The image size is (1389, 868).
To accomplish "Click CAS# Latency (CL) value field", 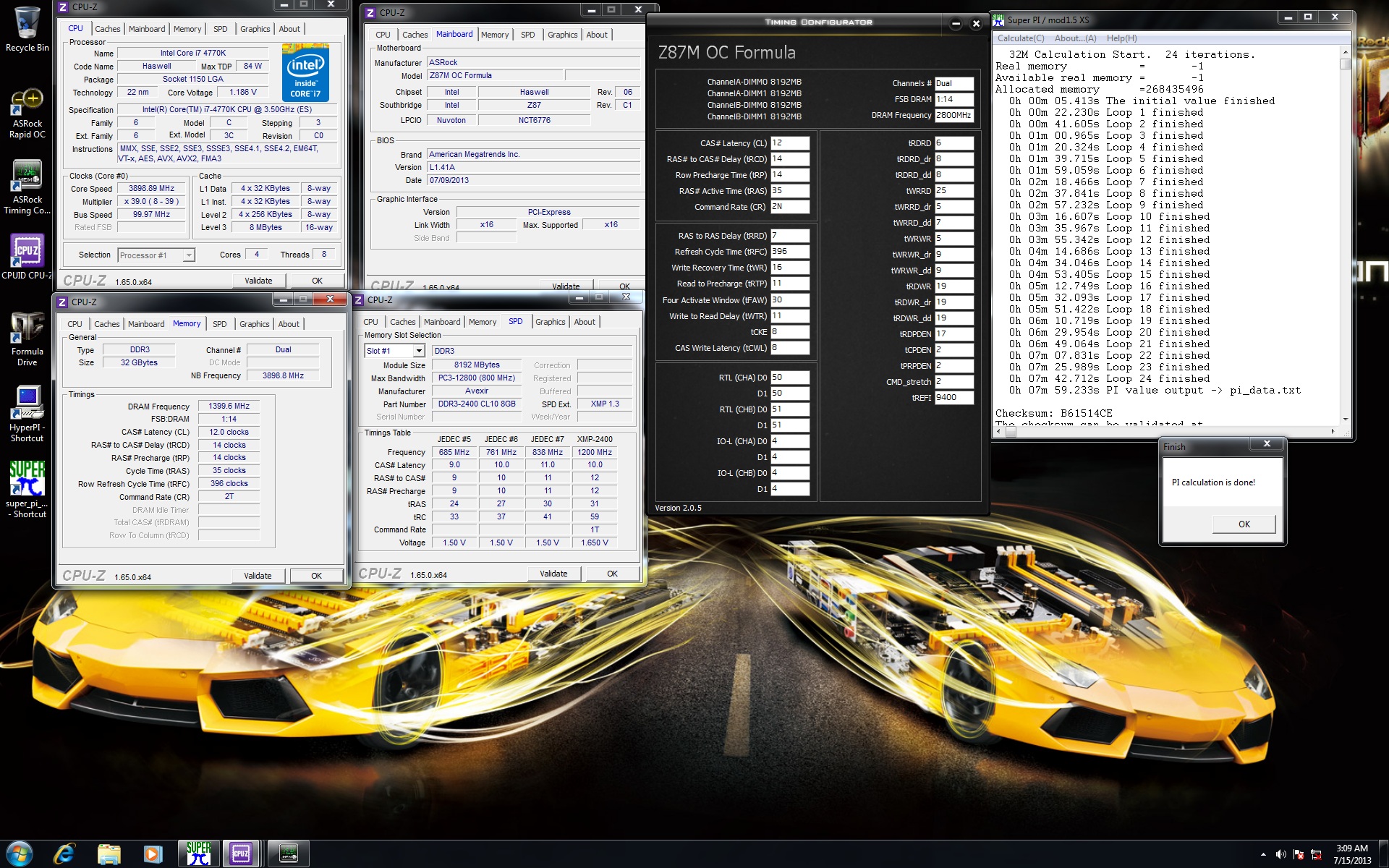I will click(x=789, y=143).
